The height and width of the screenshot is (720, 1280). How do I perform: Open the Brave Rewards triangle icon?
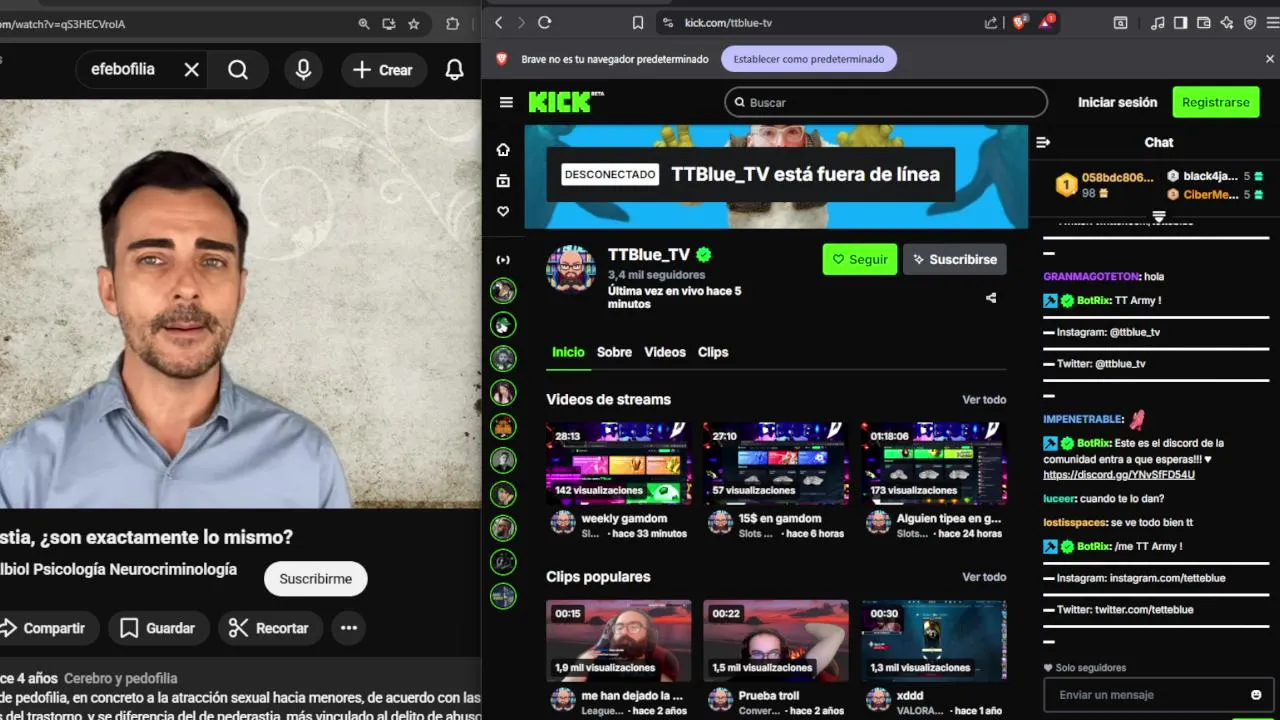(x=1045, y=22)
